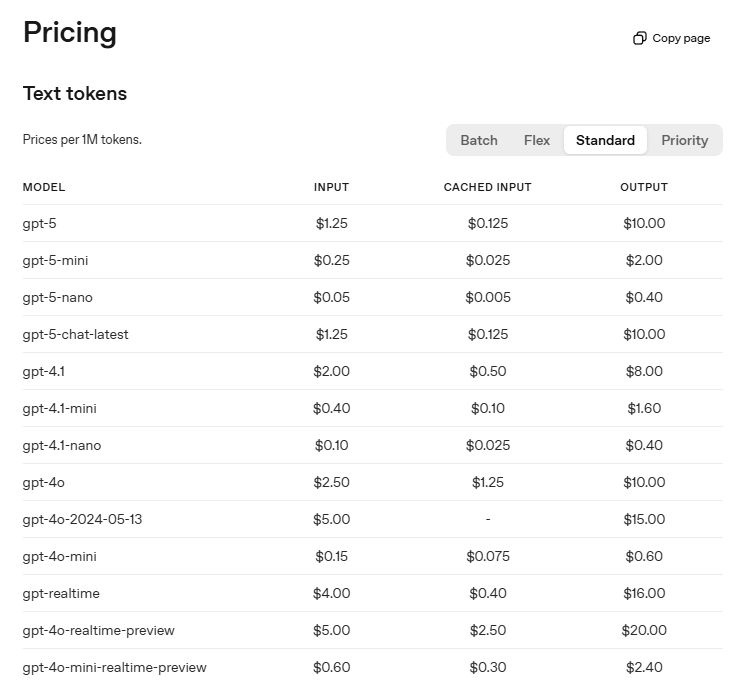The width and height of the screenshot is (755, 684).
Task: Click the gpt-5-mini model row name
Action: coord(56,261)
